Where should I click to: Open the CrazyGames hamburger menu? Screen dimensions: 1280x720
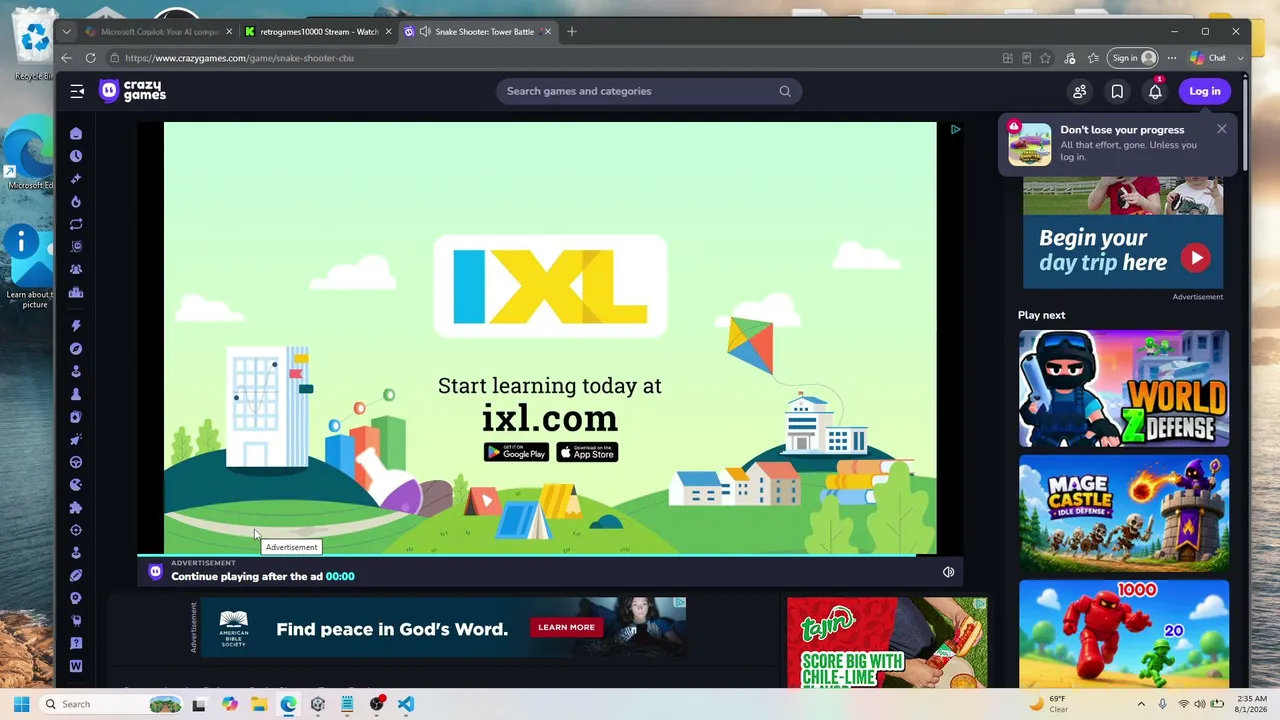tap(77, 91)
